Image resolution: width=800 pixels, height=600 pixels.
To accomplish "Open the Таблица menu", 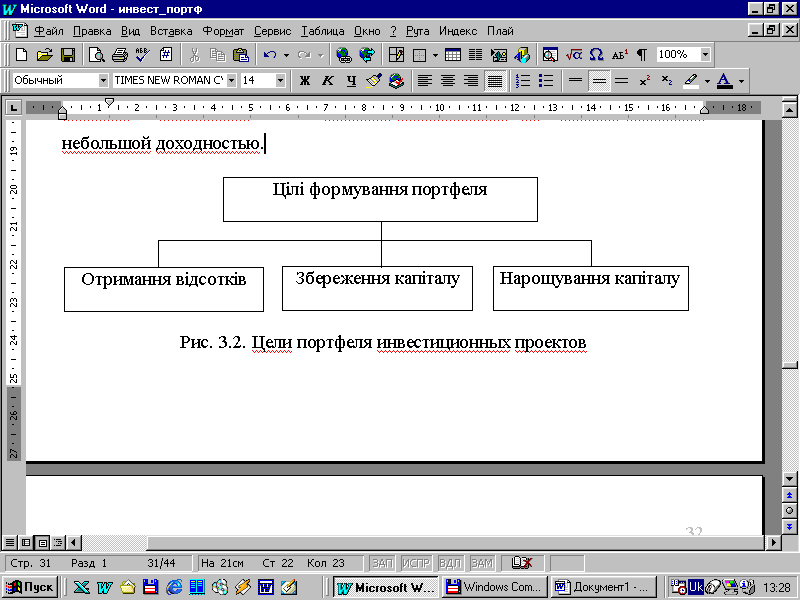I will click(322, 31).
